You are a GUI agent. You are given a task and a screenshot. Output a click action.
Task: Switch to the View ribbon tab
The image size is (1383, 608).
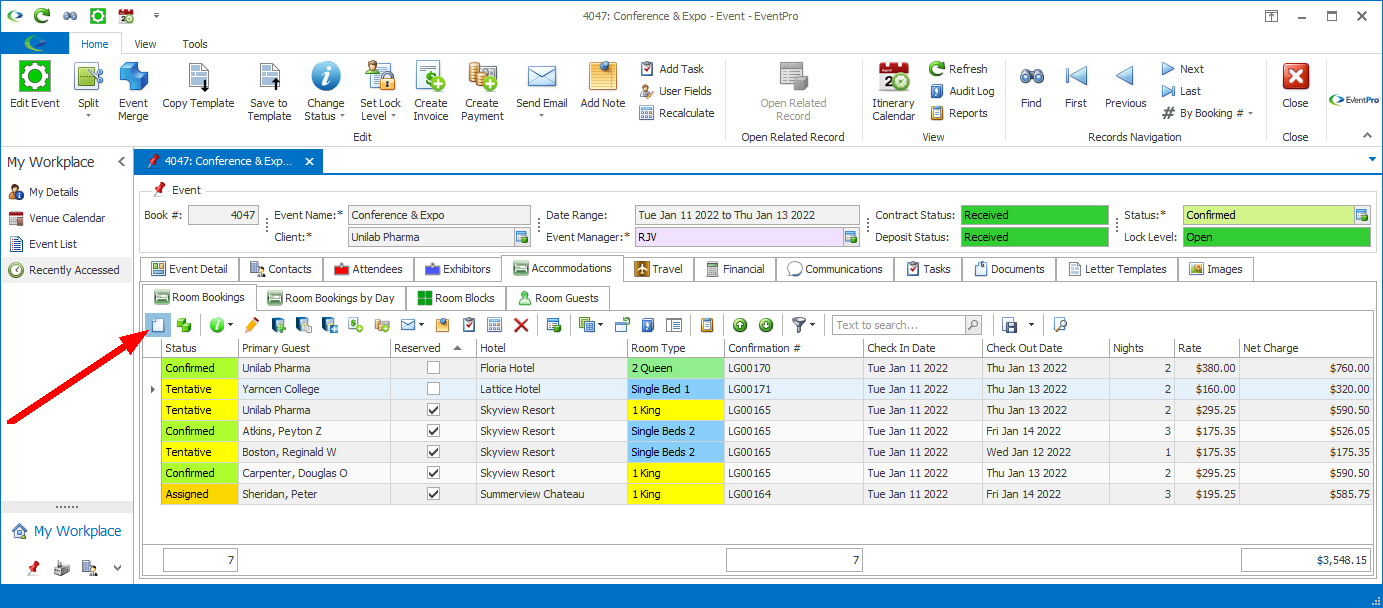145,44
